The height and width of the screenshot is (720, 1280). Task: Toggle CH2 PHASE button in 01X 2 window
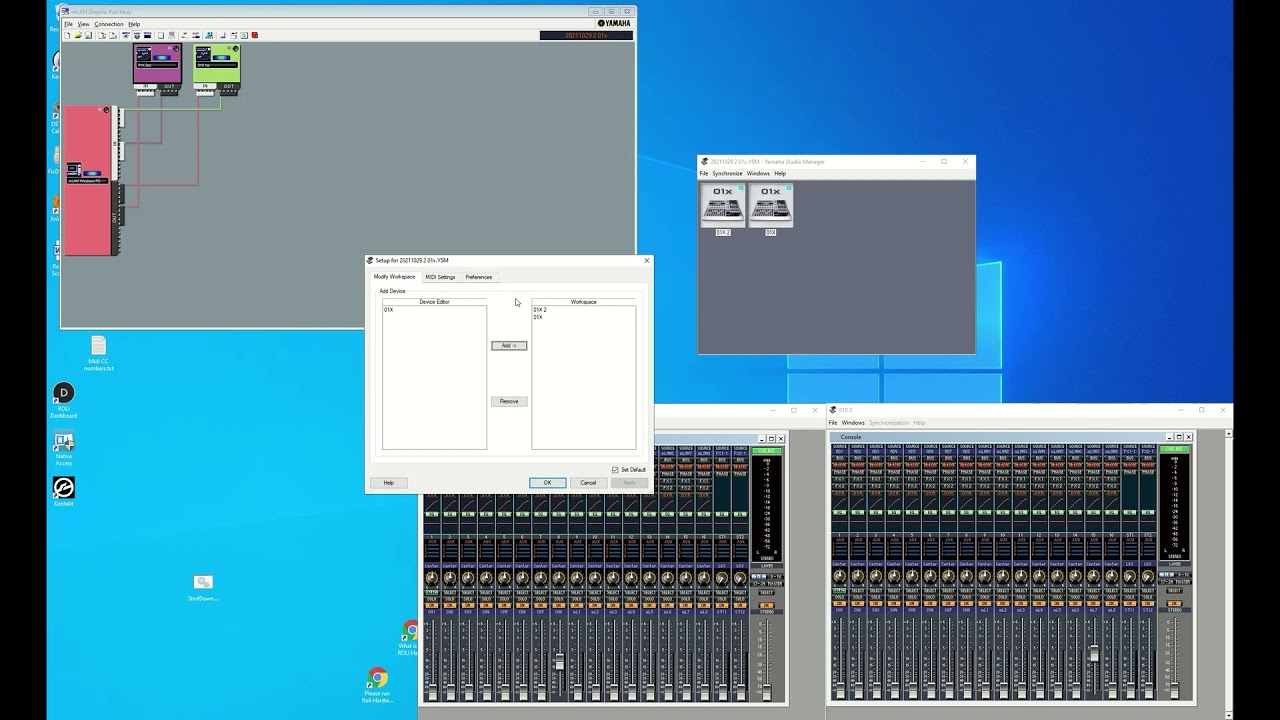858,472
